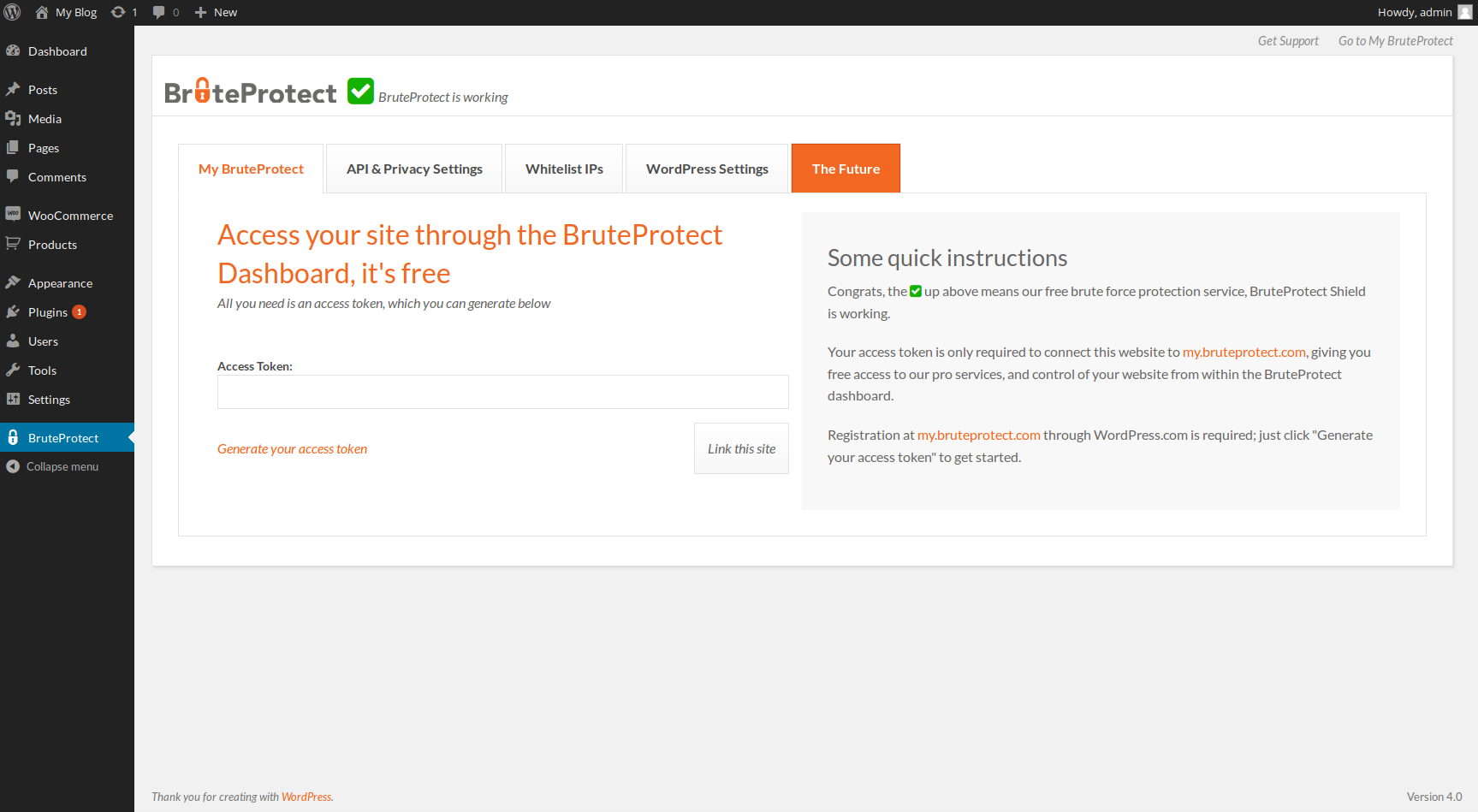Click the WordPress link in footer
The image size is (1478, 812).
(x=306, y=797)
